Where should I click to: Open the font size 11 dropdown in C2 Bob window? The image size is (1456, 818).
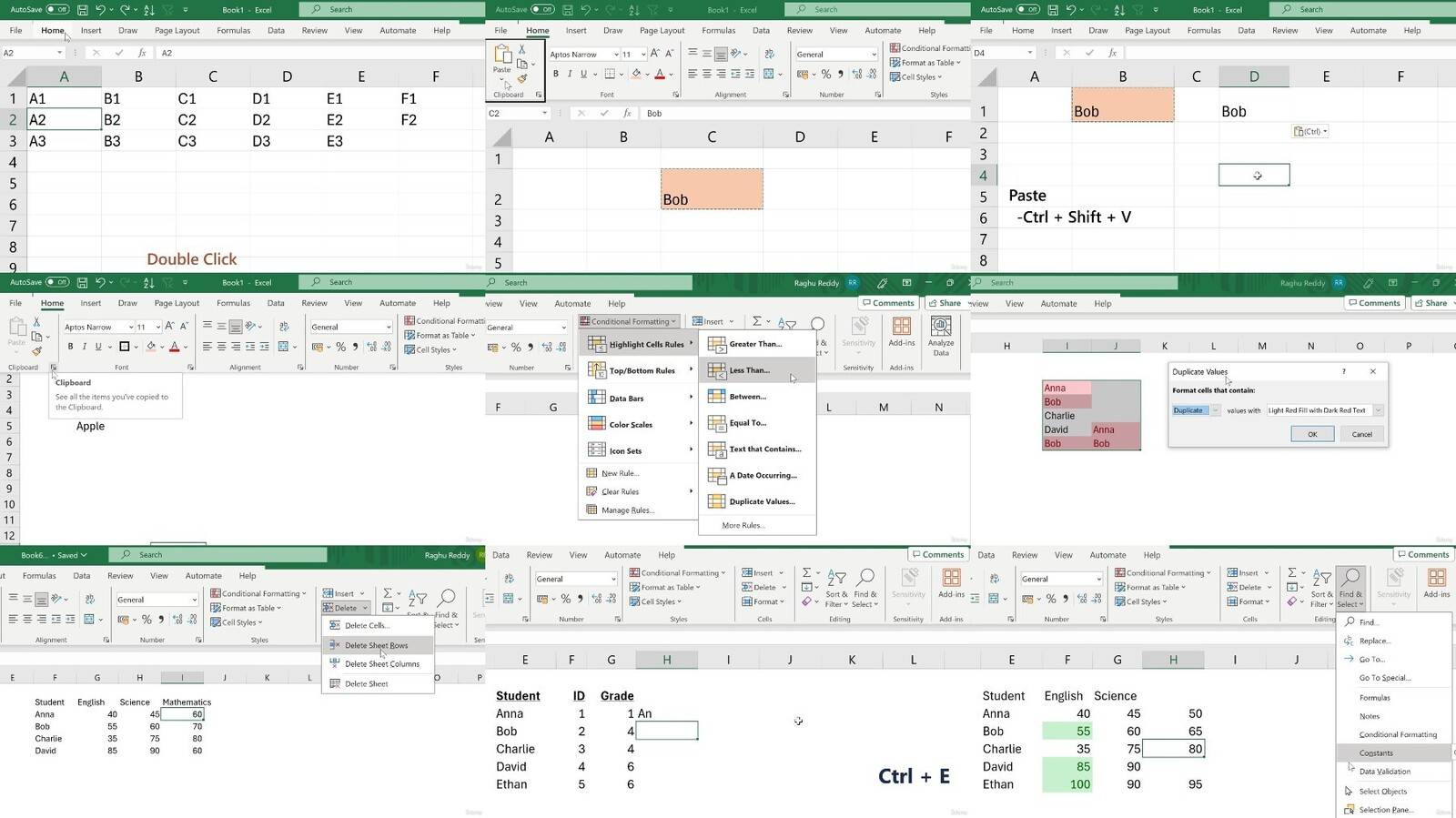[642, 55]
